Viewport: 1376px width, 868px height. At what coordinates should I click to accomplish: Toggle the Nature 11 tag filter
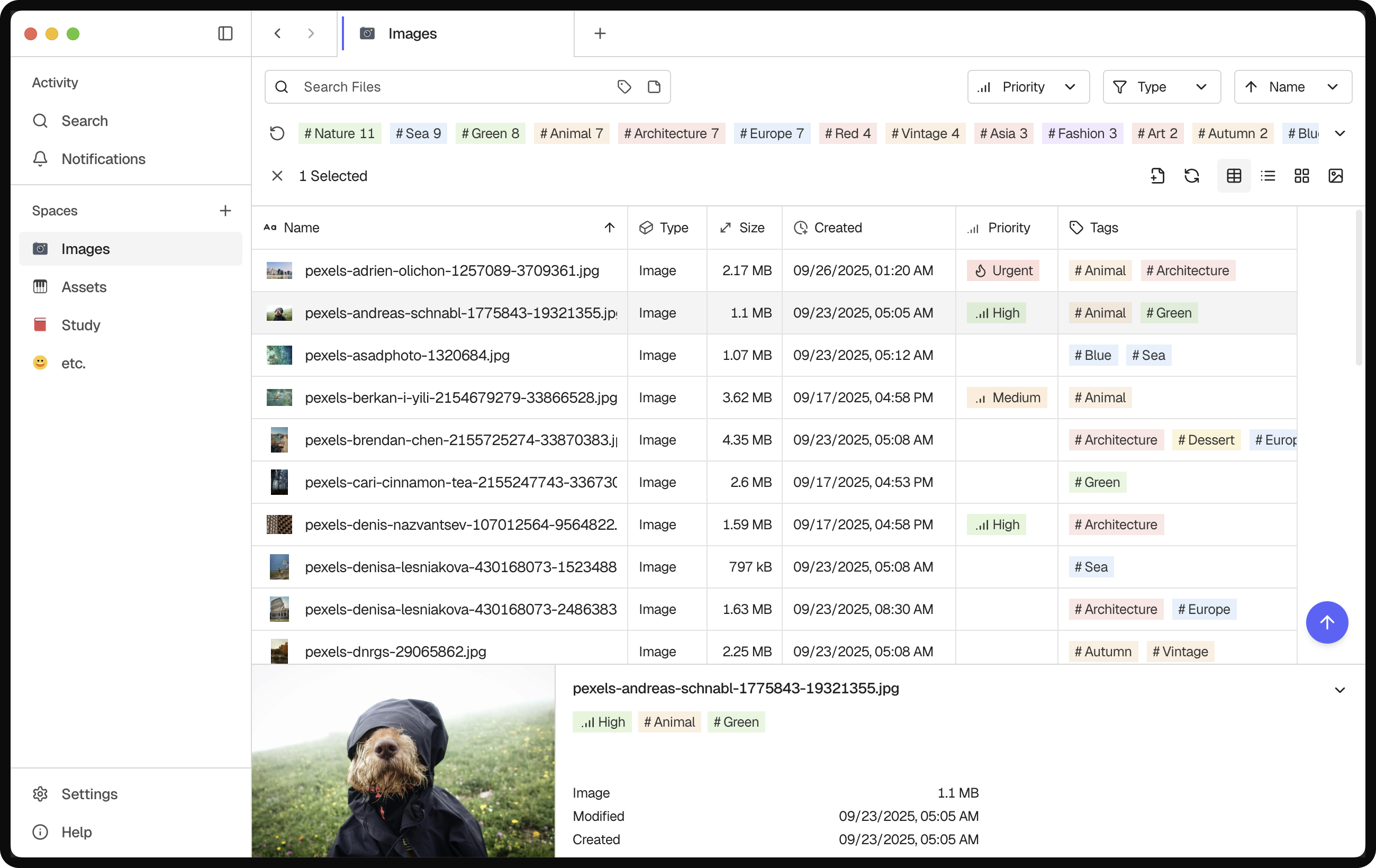(339, 133)
